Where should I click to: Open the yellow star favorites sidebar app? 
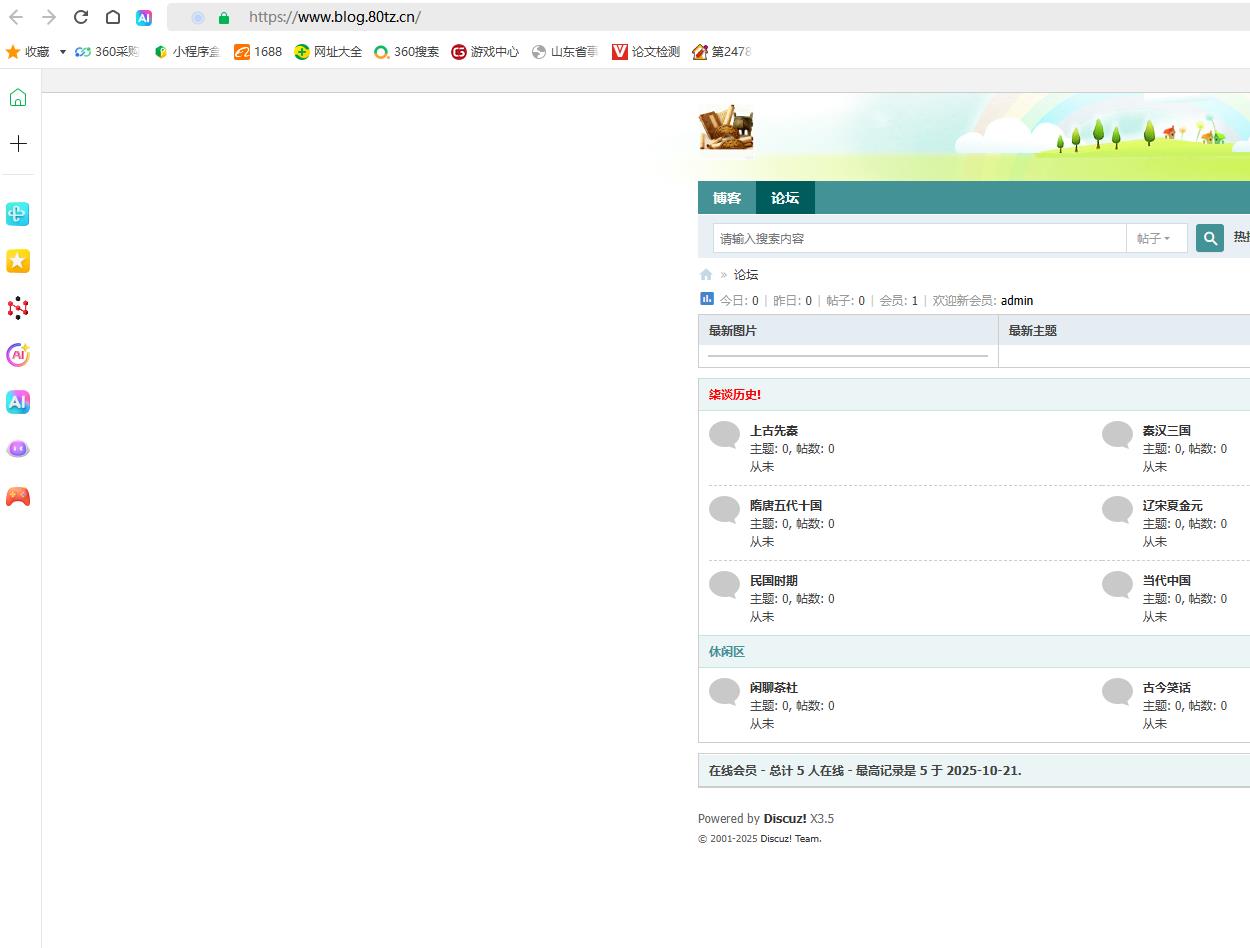pos(18,261)
